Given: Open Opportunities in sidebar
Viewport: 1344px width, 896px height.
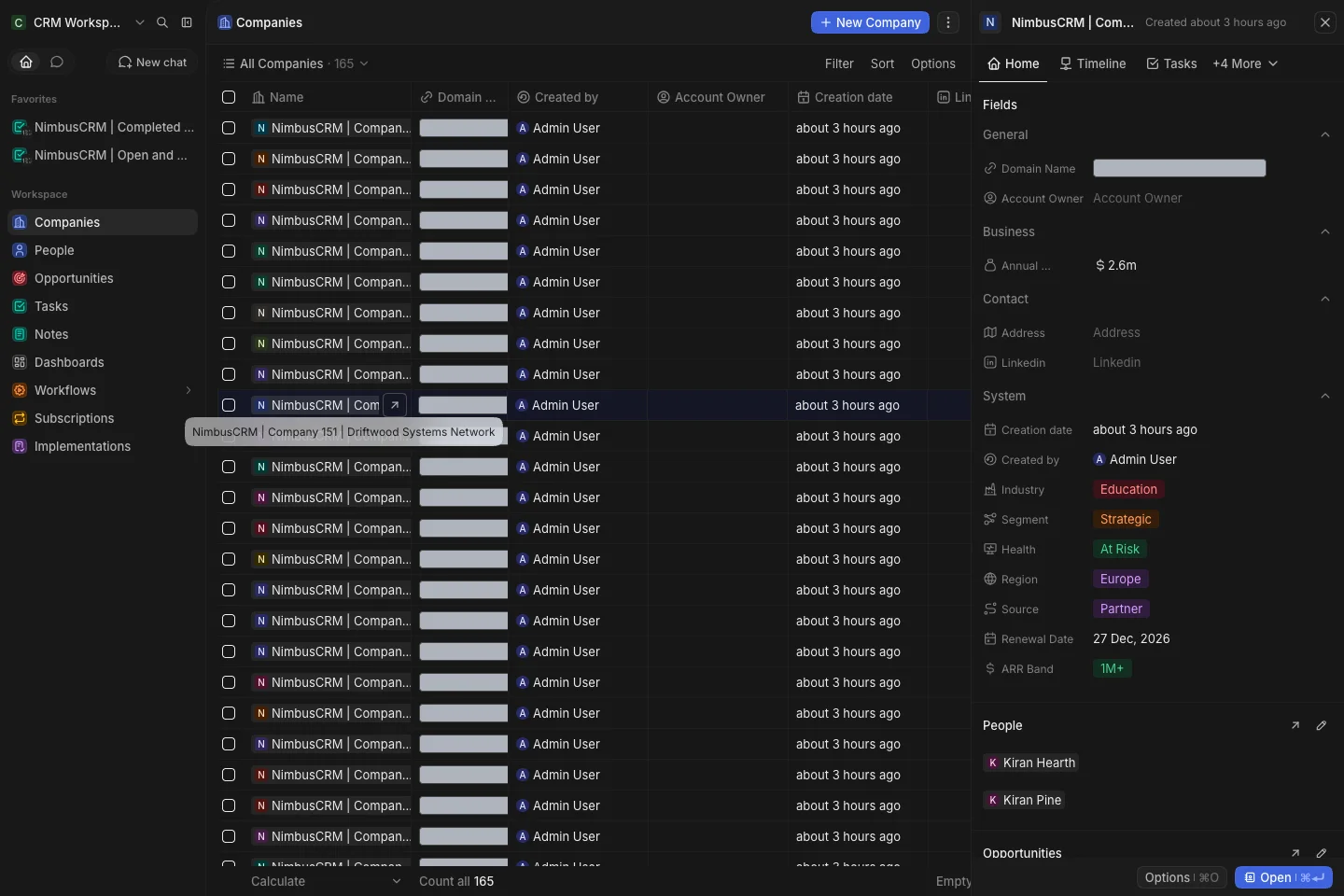Looking at the screenshot, I should point(103,278).
